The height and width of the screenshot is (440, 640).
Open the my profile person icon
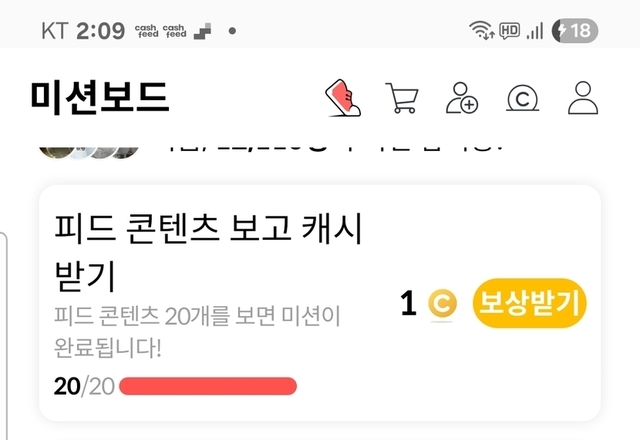583,98
